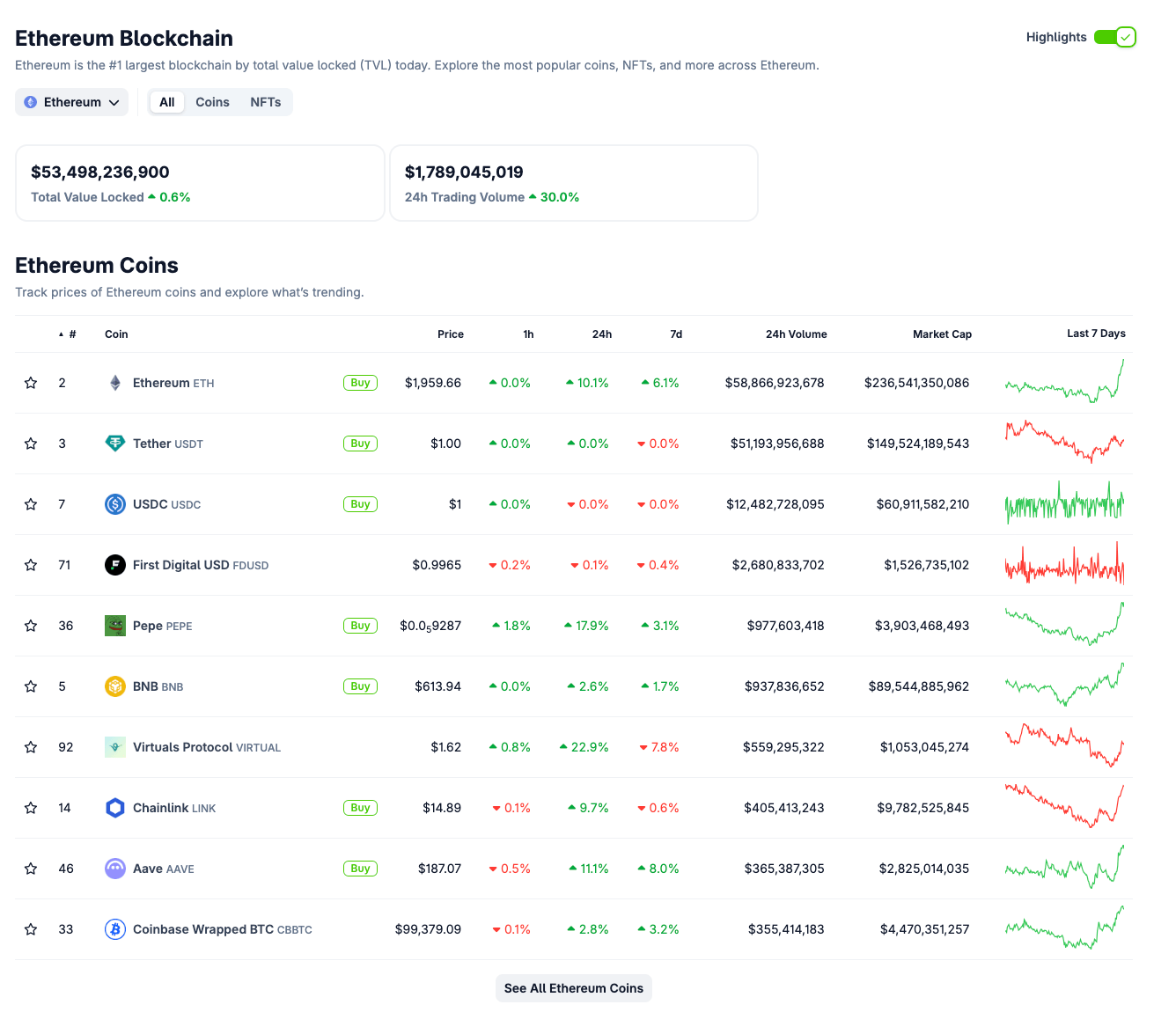This screenshot has width=1176, height=1012.
Task: Select the BNB coin logo
Action: [115, 686]
